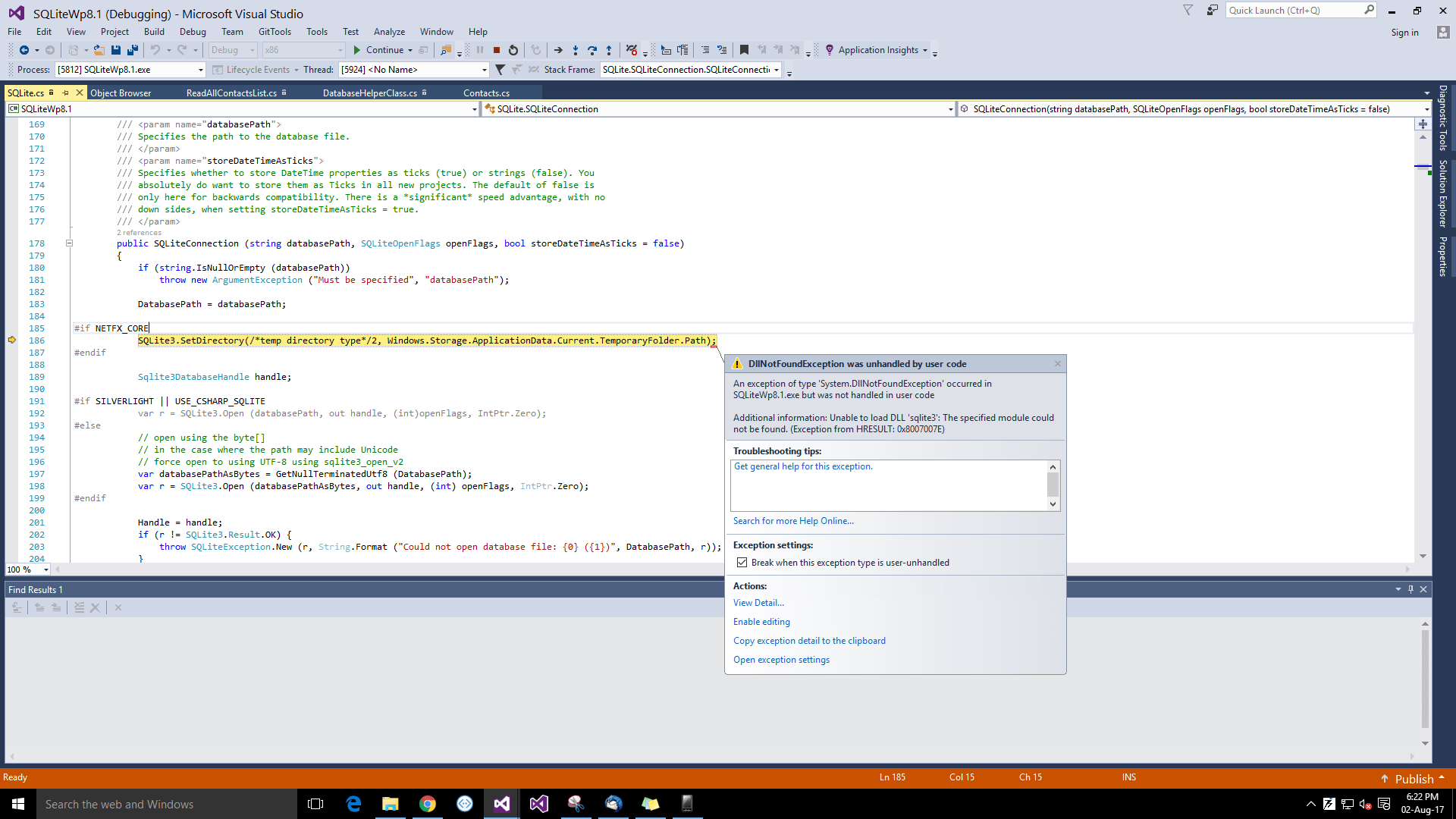Screen dimensions: 1456x819
Task: Click the Sign in link
Action: (1404, 33)
